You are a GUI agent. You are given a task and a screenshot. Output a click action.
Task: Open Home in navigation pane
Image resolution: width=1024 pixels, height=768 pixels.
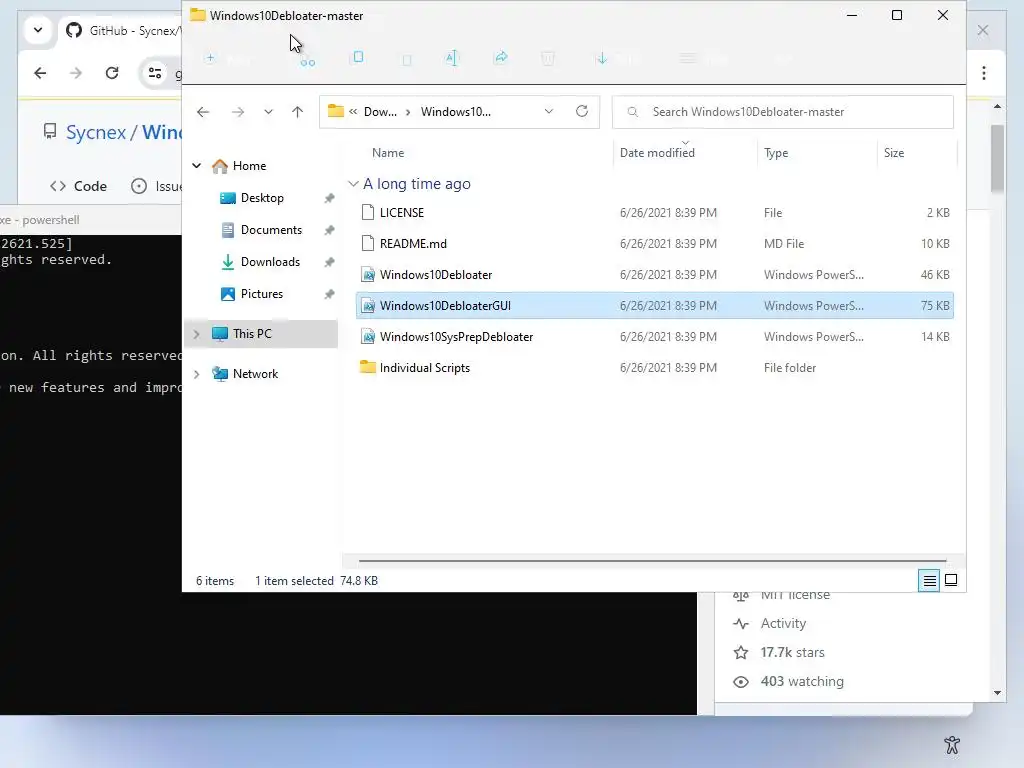[x=249, y=166]
